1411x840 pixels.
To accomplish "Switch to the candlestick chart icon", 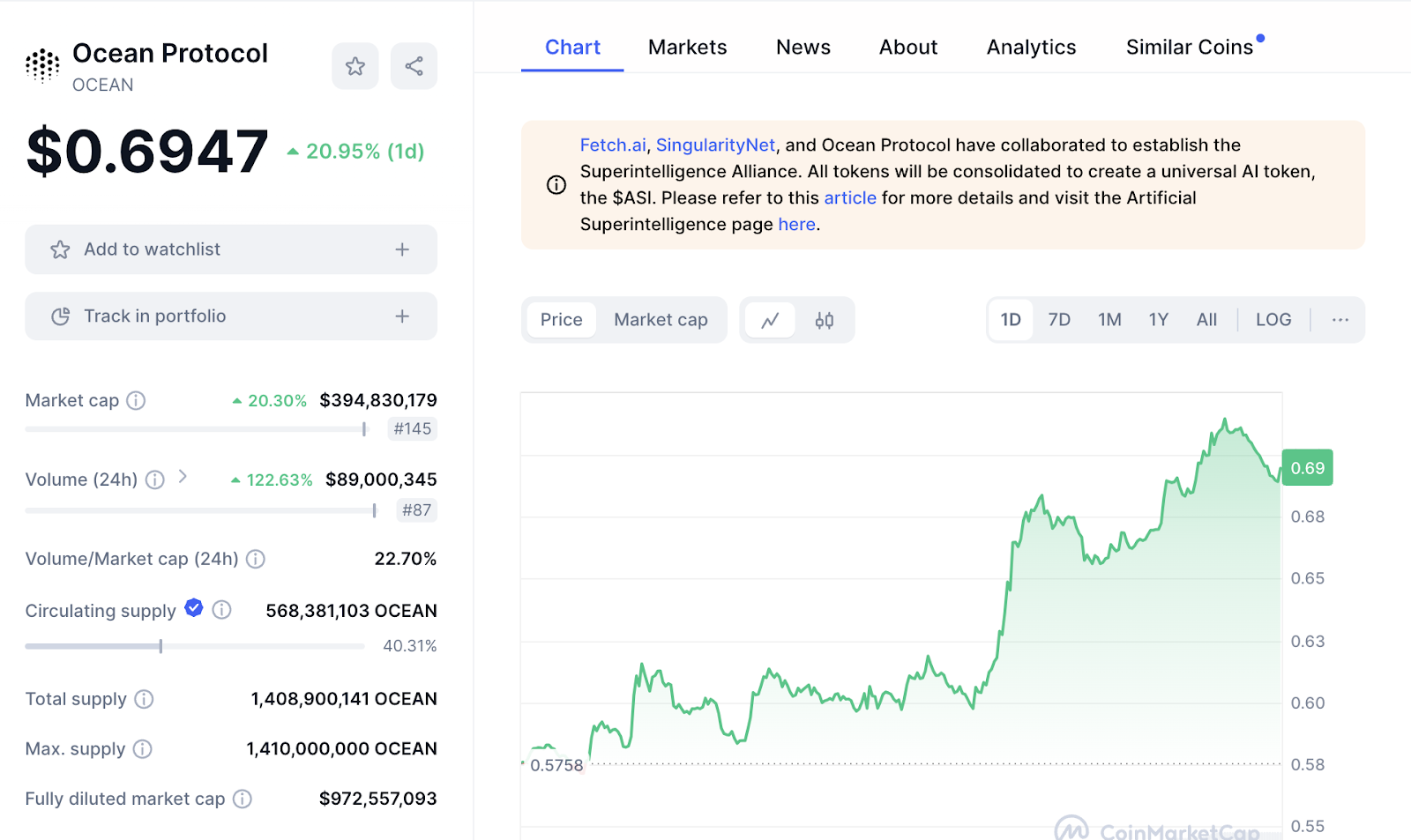I will click(x=824, y=320).
